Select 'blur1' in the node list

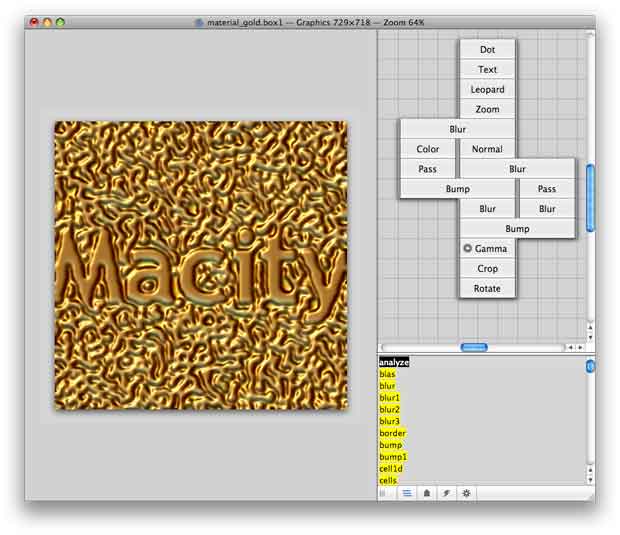tap(389, 398)
